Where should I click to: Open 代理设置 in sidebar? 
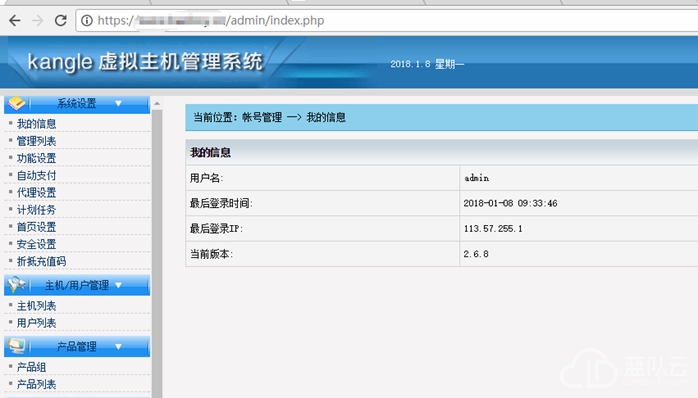[x=37, y=192]
